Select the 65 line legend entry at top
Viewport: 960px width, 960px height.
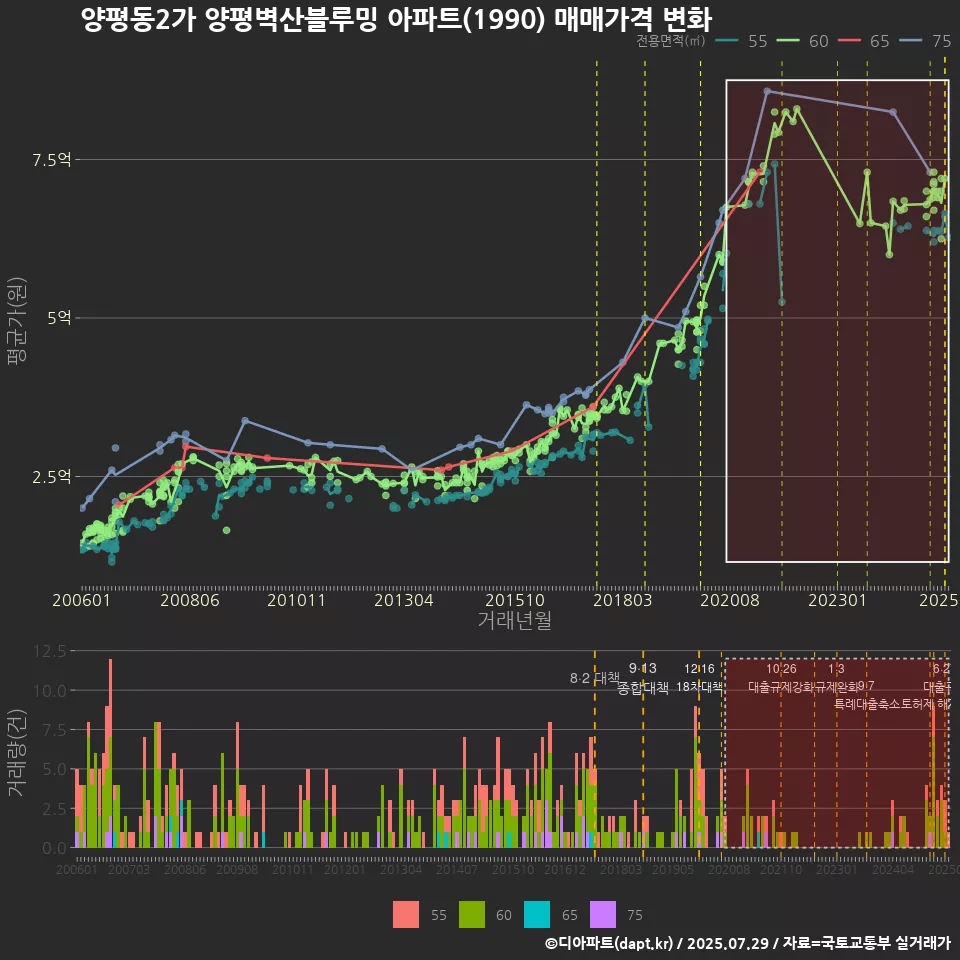[863, 41]
